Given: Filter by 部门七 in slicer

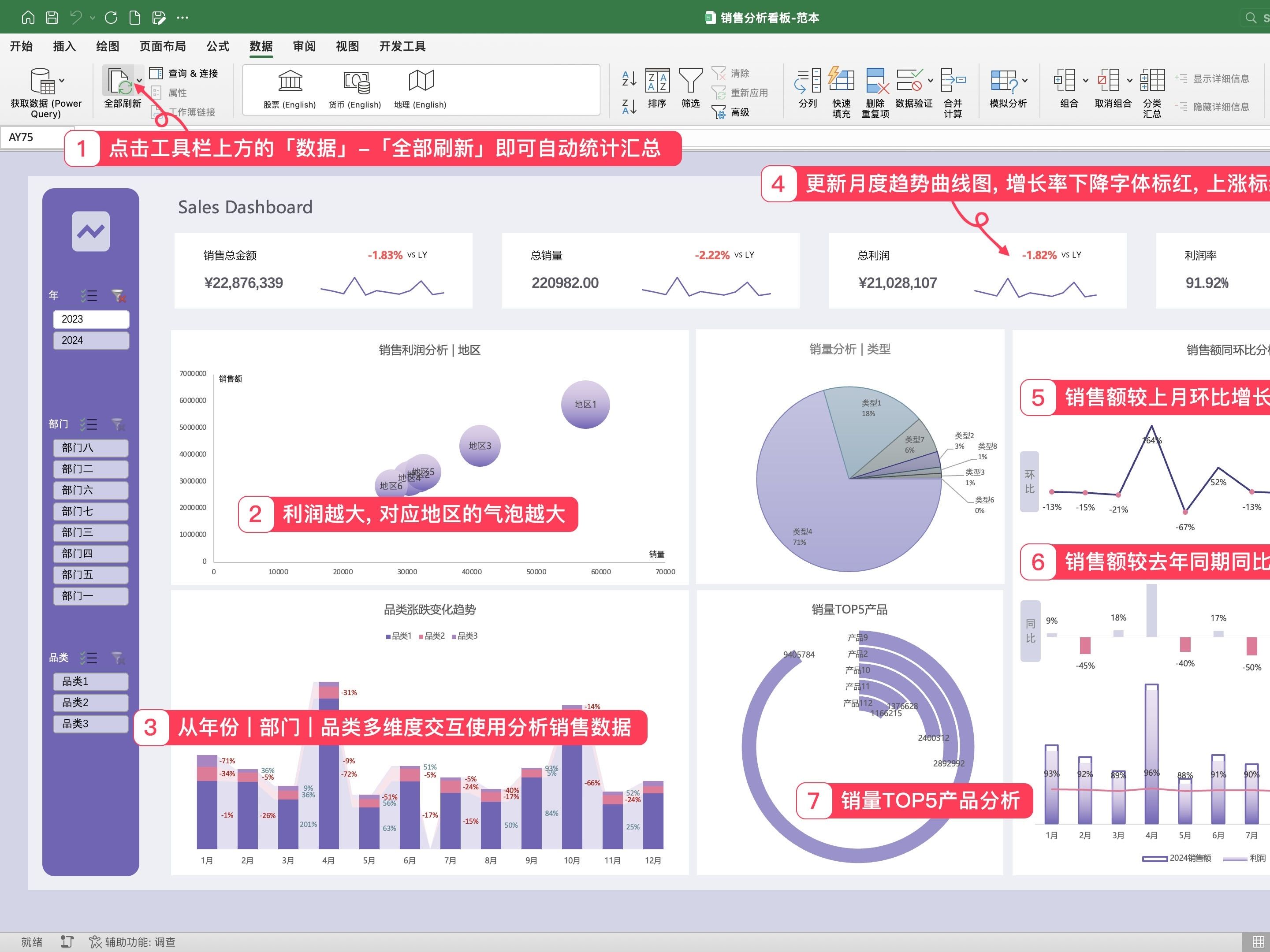Looking at the screenshot, I should (91, 512).
